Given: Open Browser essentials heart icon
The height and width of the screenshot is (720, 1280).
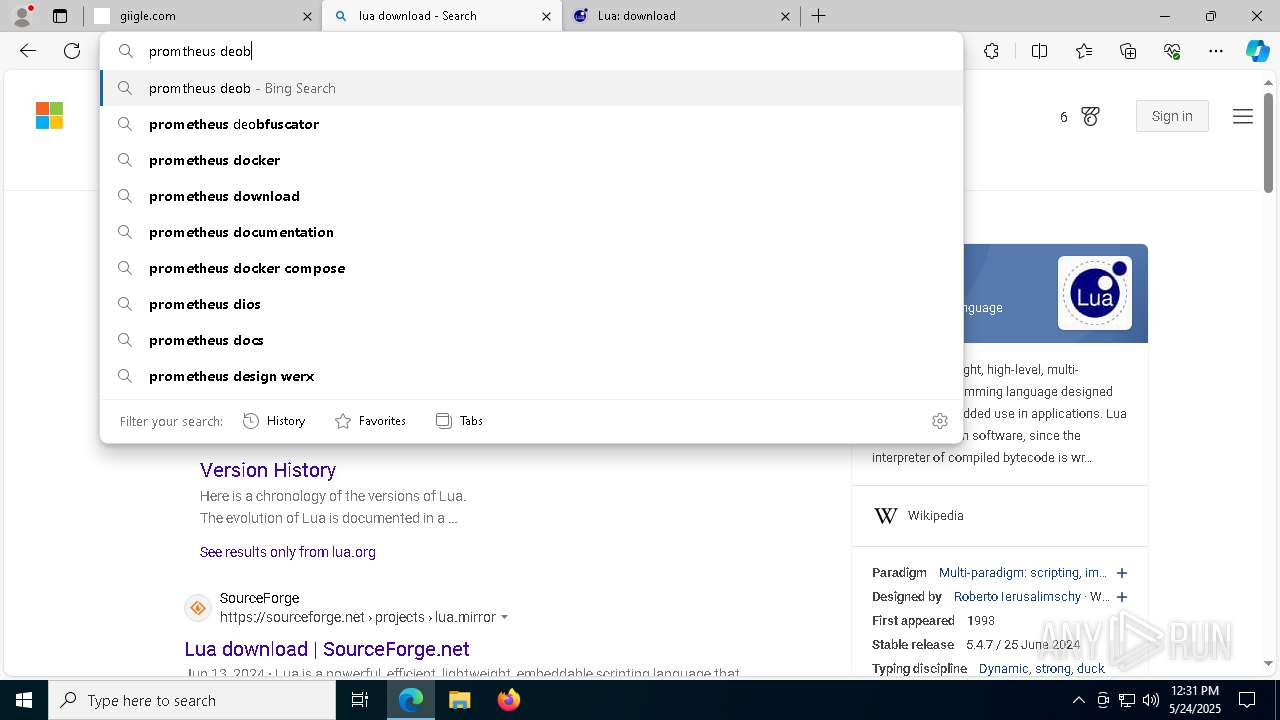Looking at the screenshot, I should [1172, 51].
